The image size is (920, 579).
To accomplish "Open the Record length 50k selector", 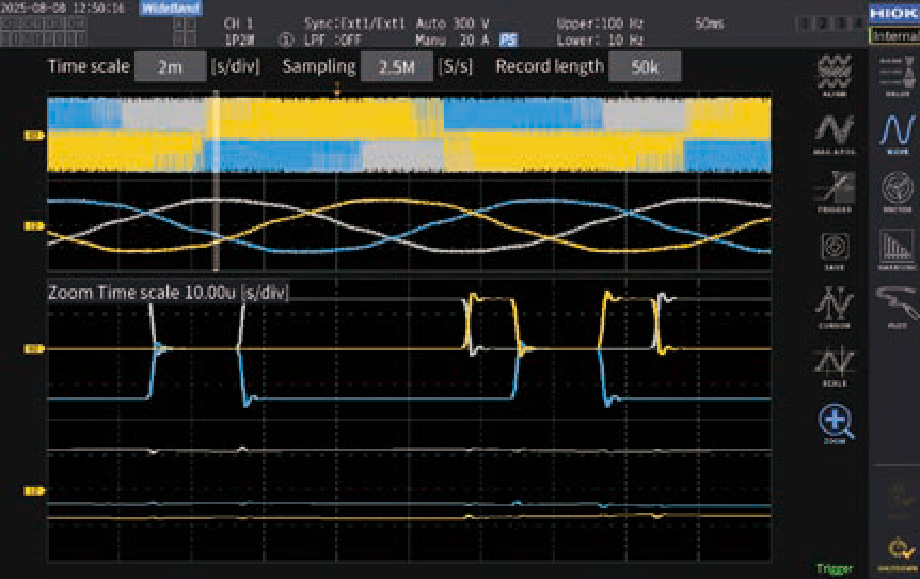I will (645, 67).
